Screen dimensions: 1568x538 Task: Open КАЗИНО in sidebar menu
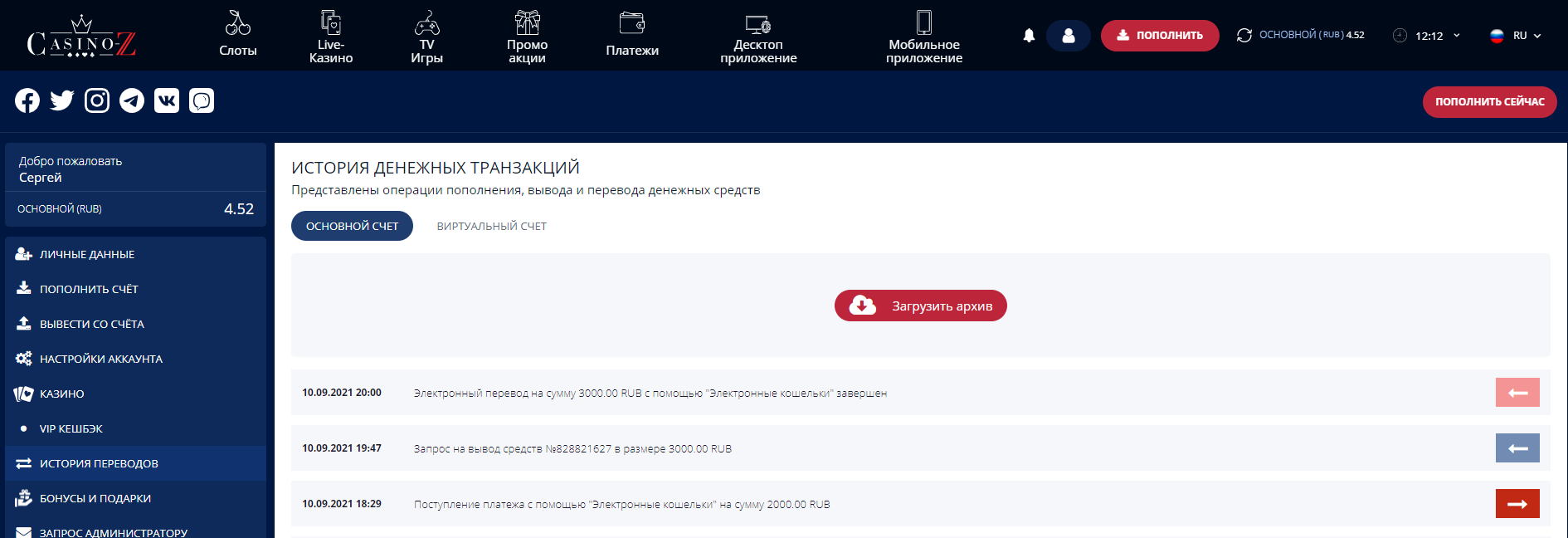135,394
